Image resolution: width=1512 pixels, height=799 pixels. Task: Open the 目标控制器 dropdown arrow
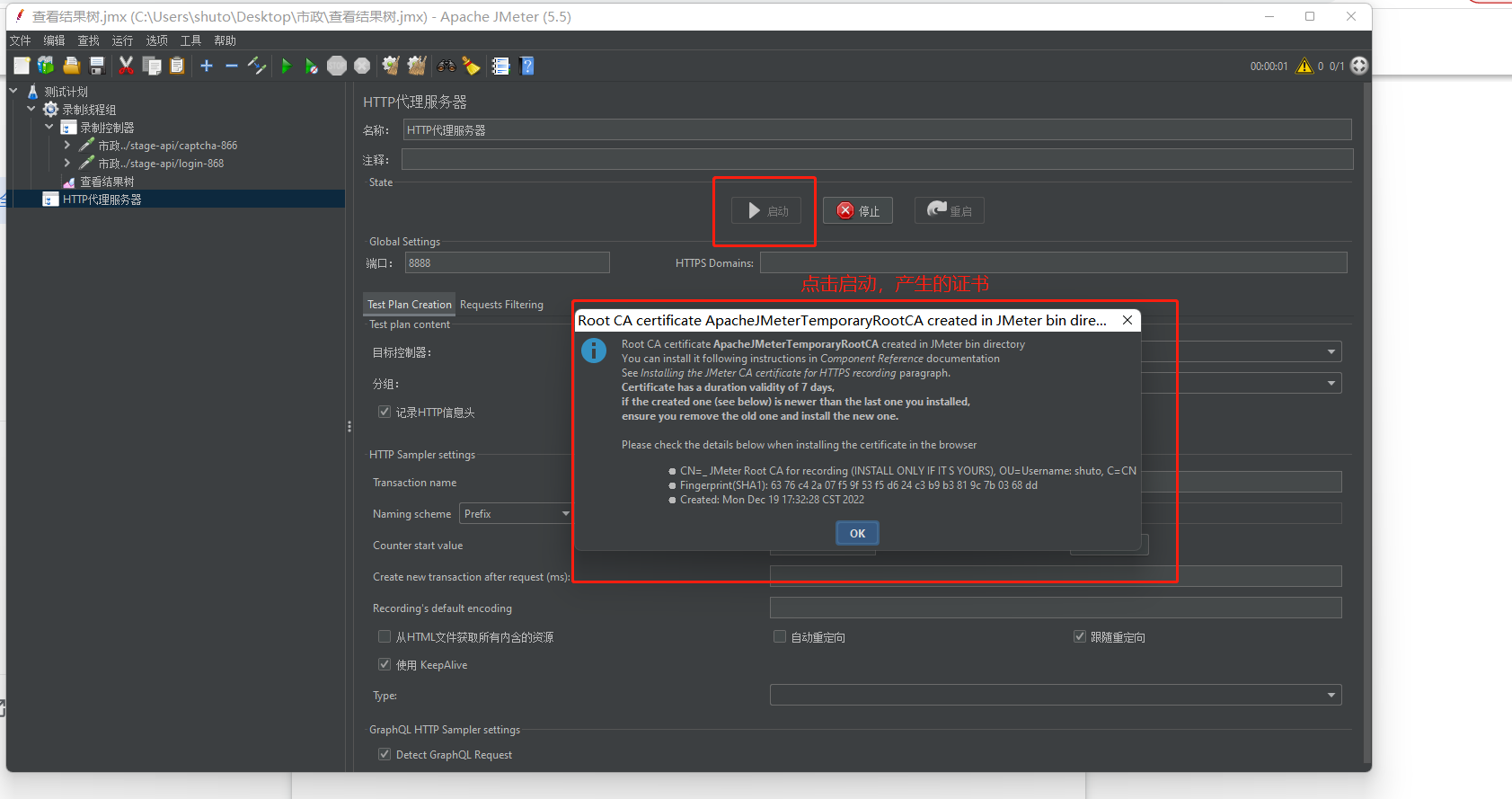pyautogui.click(x=1331, y=351)
